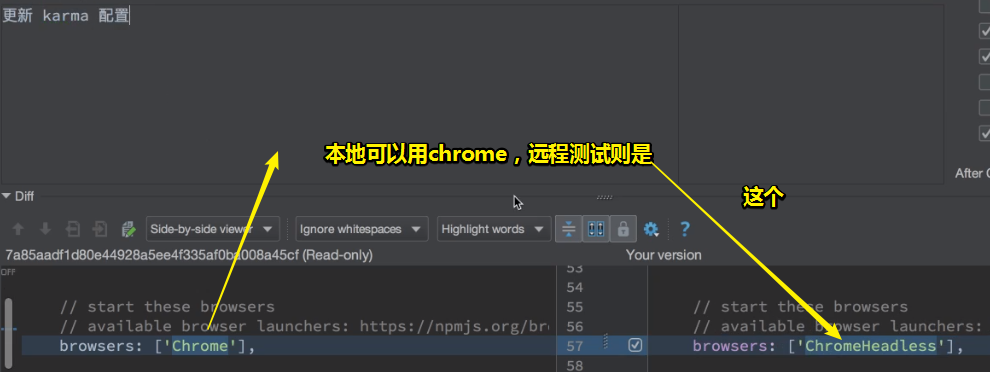Click '// start these browsers' in left pane
Screen dimensions: 990x372
167,307
